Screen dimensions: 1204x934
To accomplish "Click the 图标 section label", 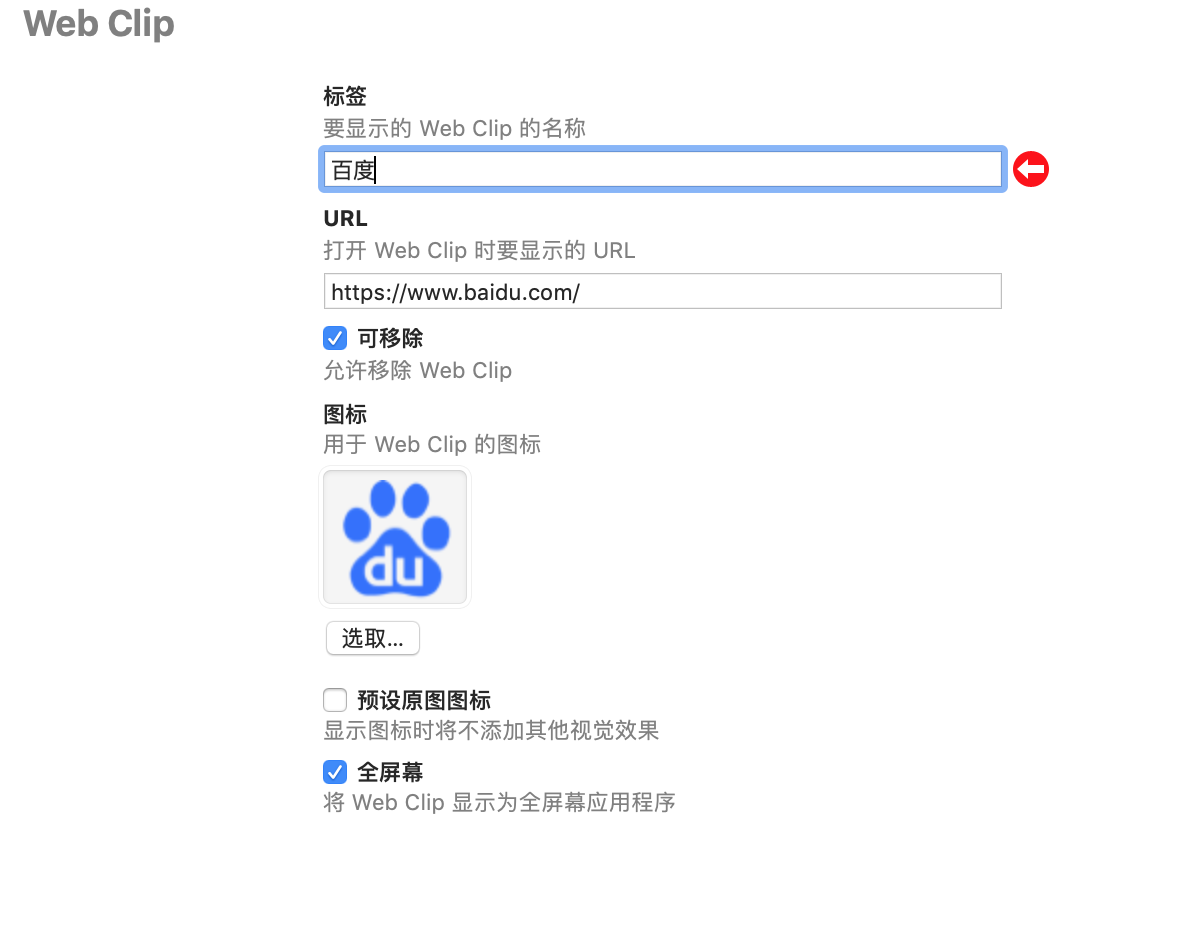I will tap(345, 414).
